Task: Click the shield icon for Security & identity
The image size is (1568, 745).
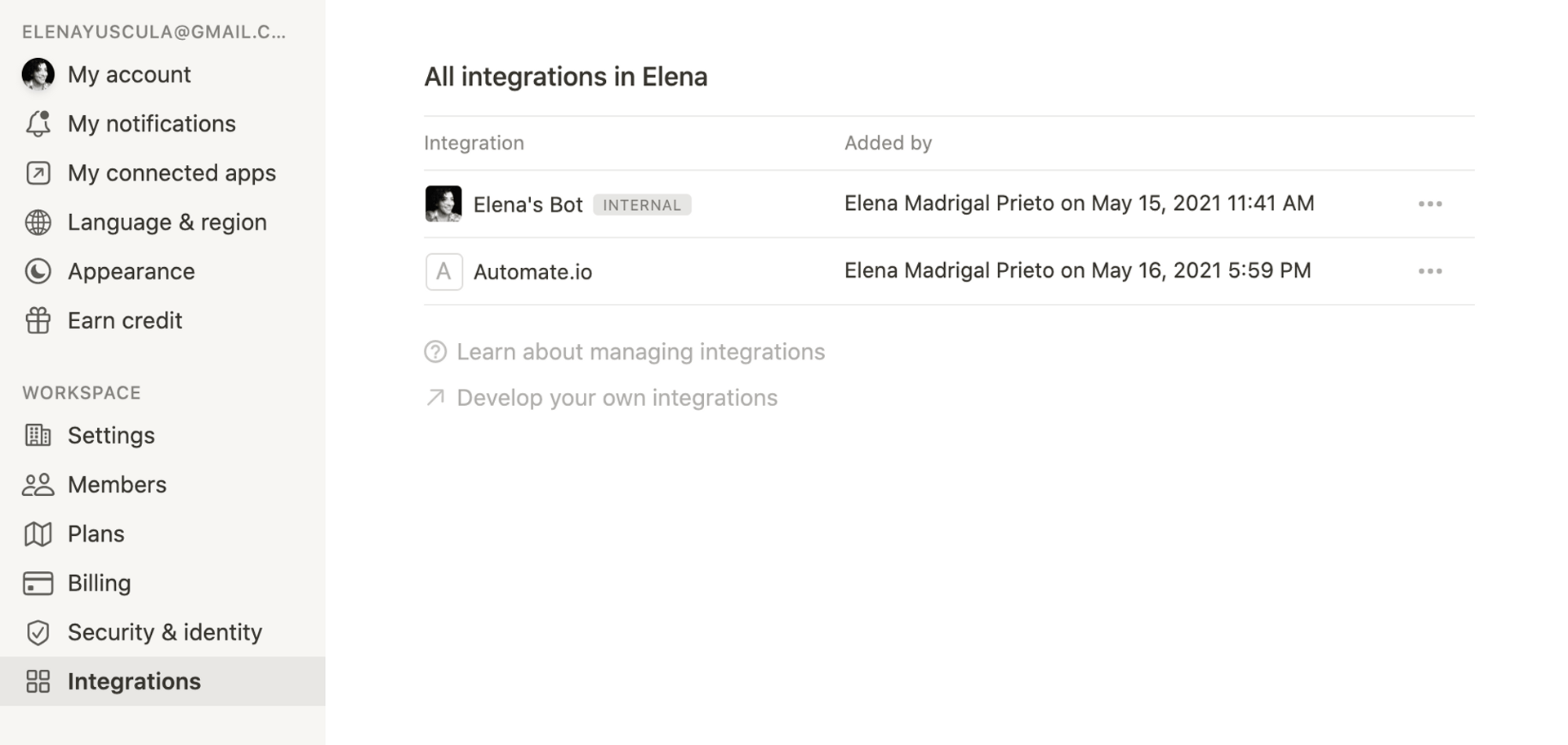Action: pos(38,632)
